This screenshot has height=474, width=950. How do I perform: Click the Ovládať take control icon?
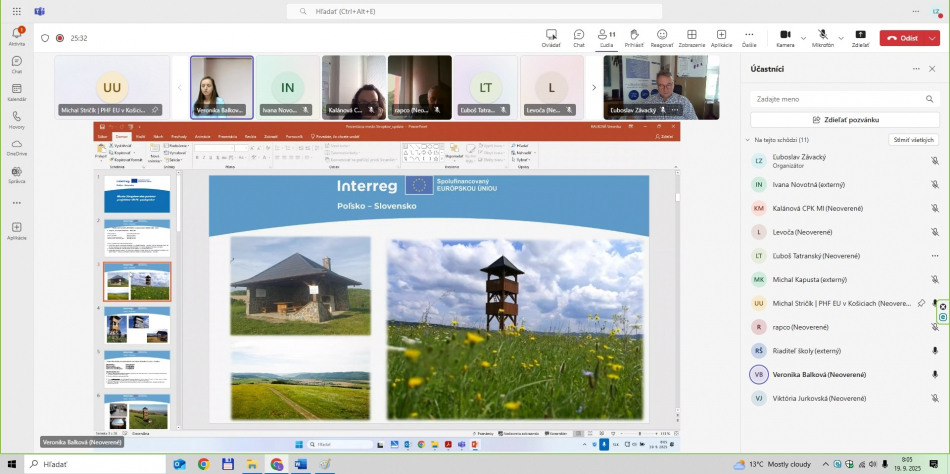click(551, 34)
